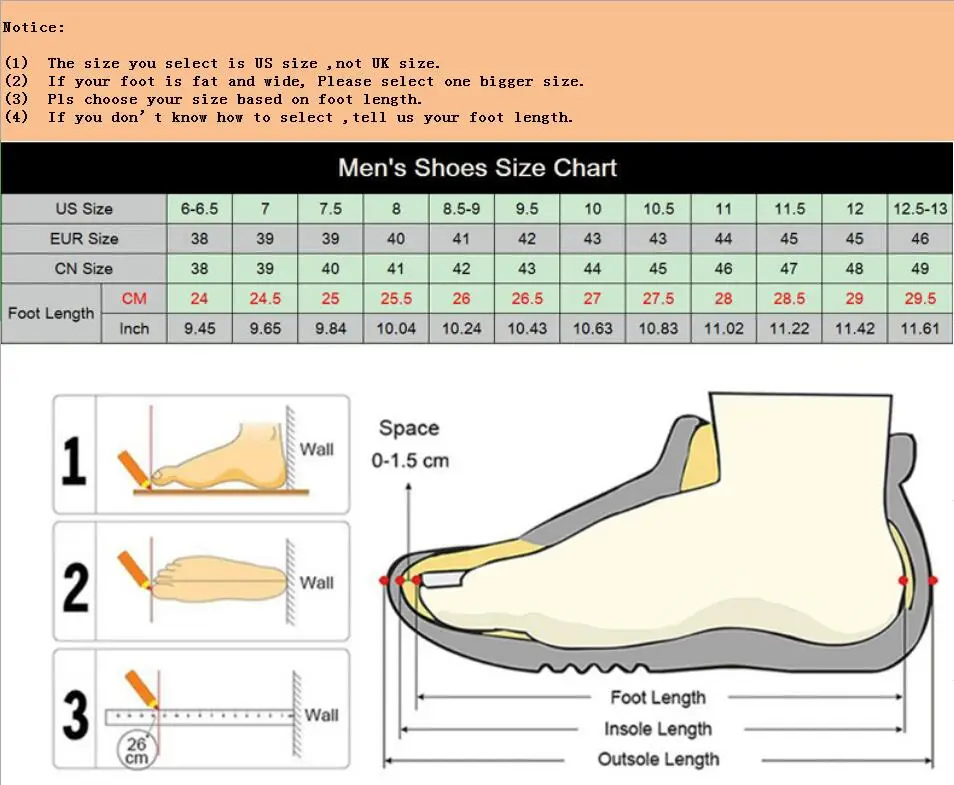The width and height of the screenshot is (954, 785).
Task: Select US size cell "9.5"
Action: [x=527, y=209]
